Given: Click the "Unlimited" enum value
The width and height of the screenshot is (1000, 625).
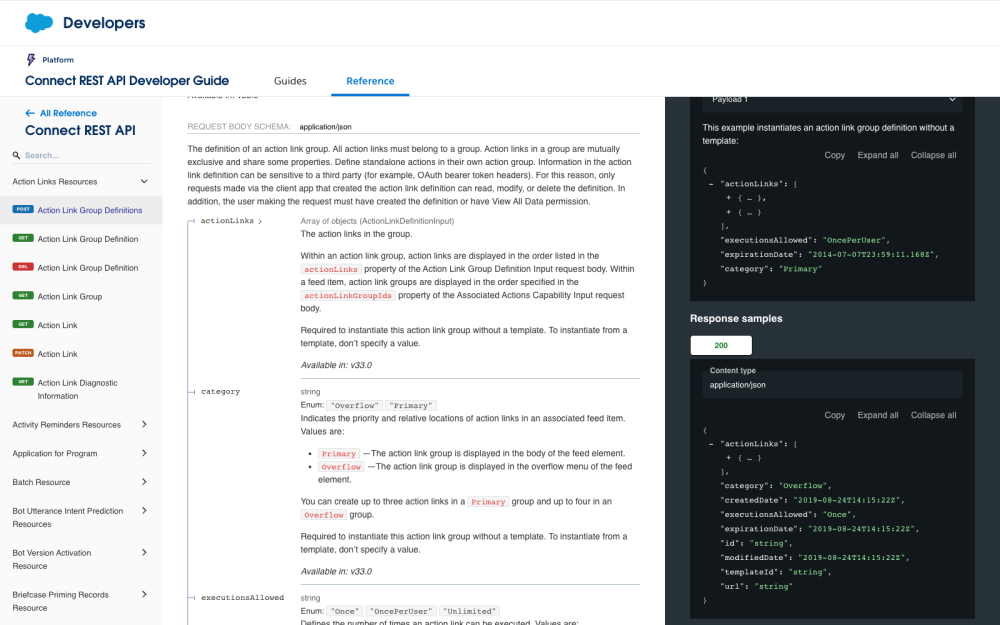Looking at the screenshot, I should pos(470,611).
